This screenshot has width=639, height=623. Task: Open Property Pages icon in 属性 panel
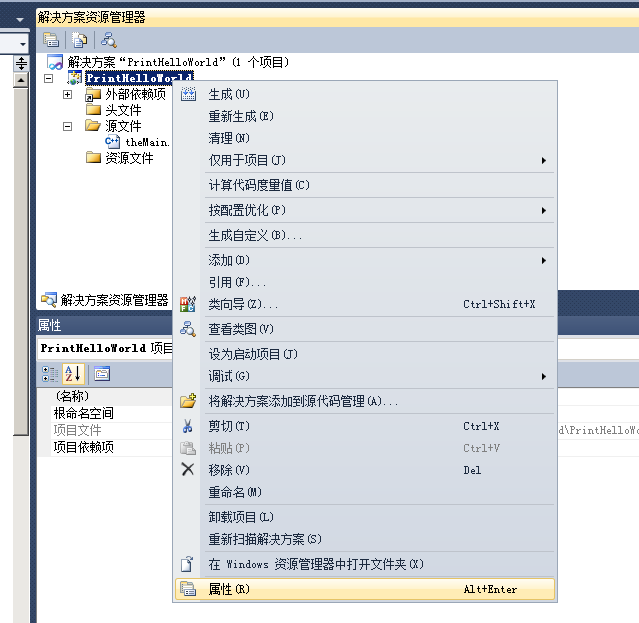pos(102,373)
